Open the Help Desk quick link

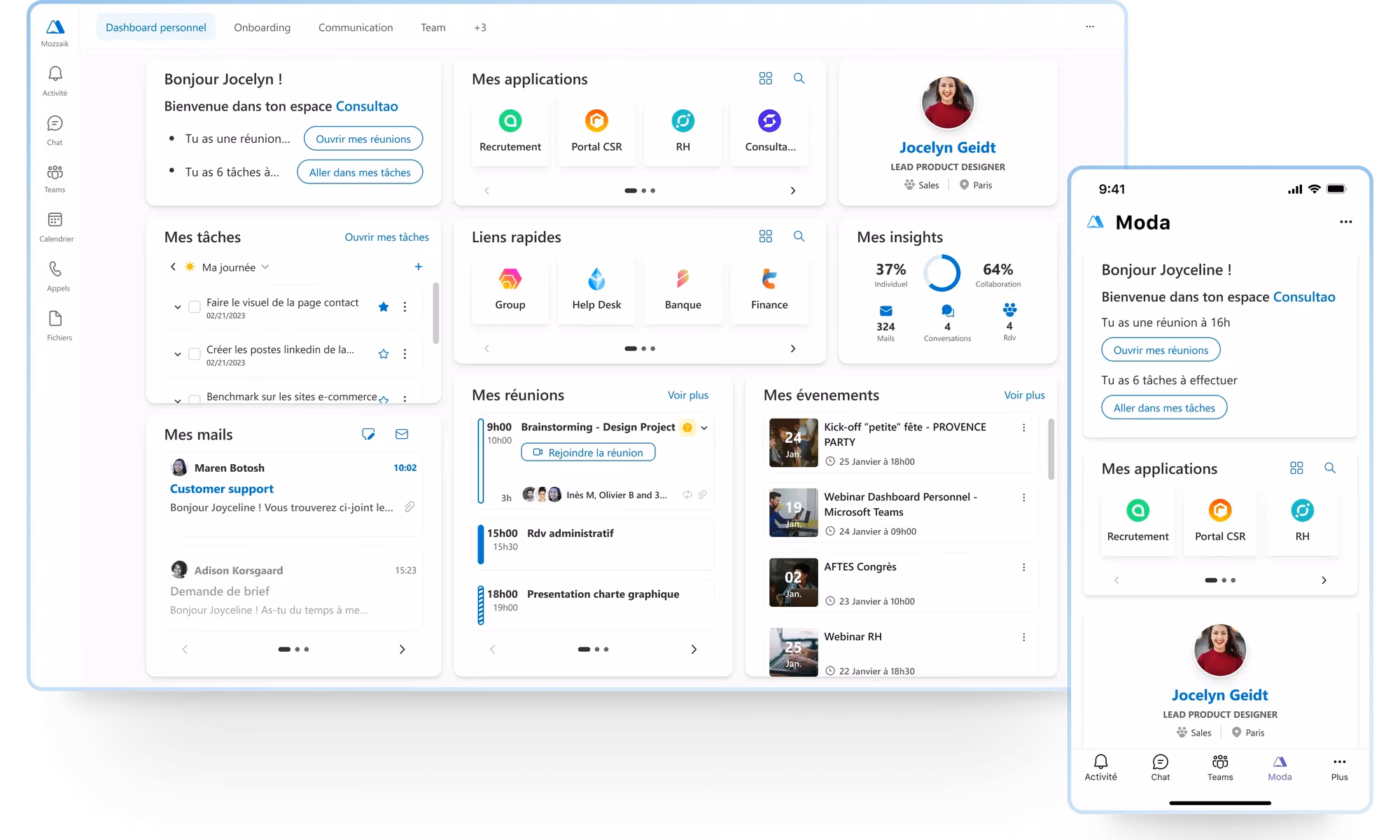click(x=596, y=290)
